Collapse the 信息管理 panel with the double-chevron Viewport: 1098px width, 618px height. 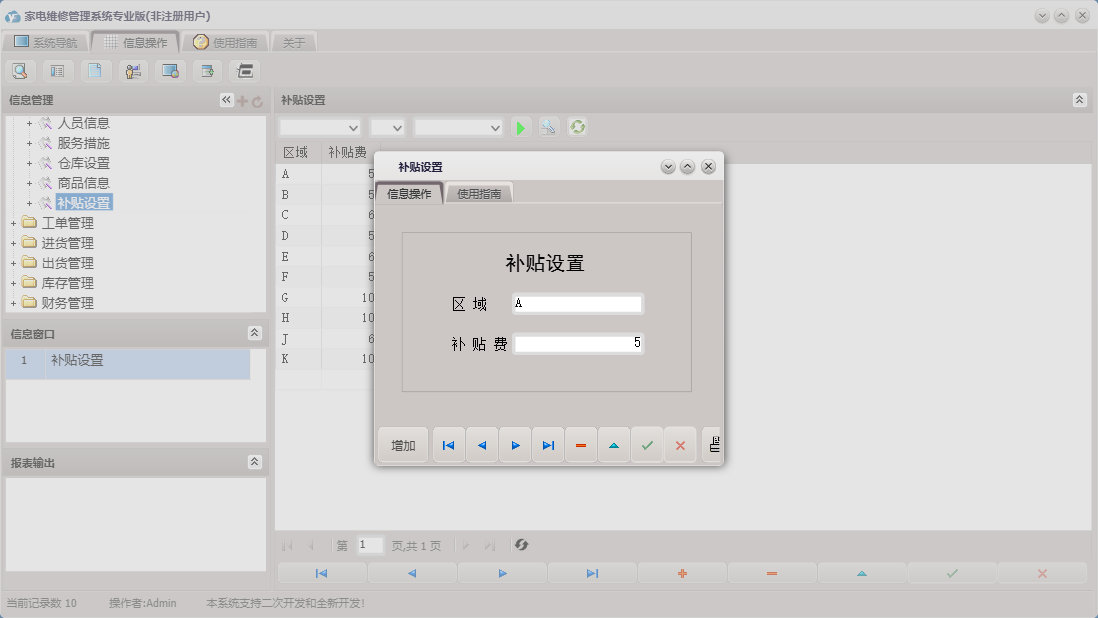225,99
